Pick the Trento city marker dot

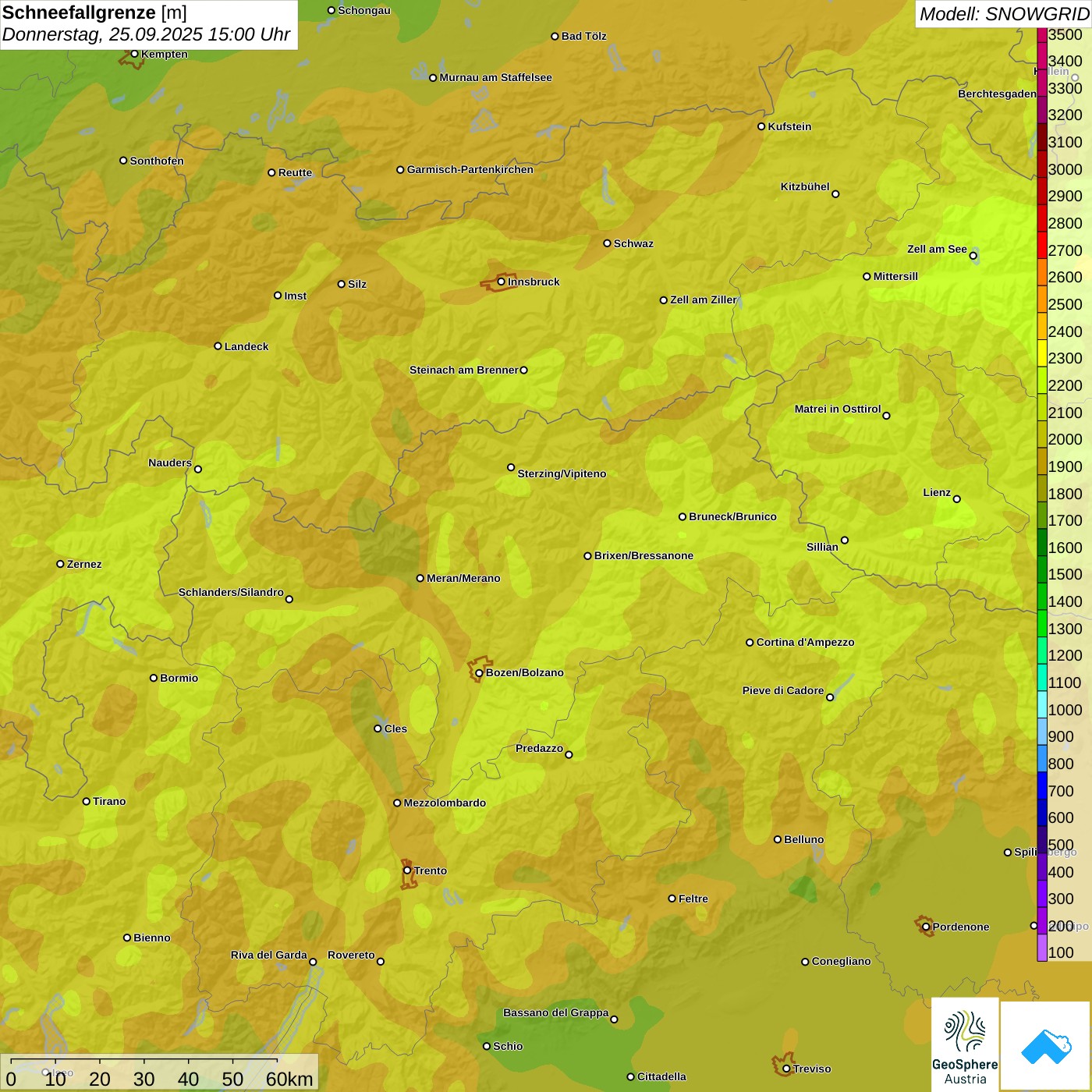click(407, 870)
